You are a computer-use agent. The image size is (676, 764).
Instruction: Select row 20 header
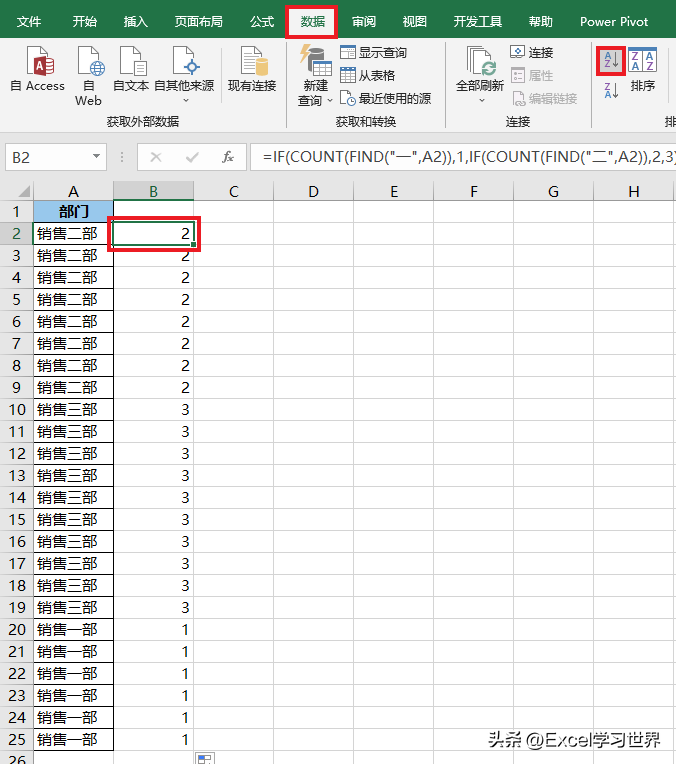(x=17, y=630)
